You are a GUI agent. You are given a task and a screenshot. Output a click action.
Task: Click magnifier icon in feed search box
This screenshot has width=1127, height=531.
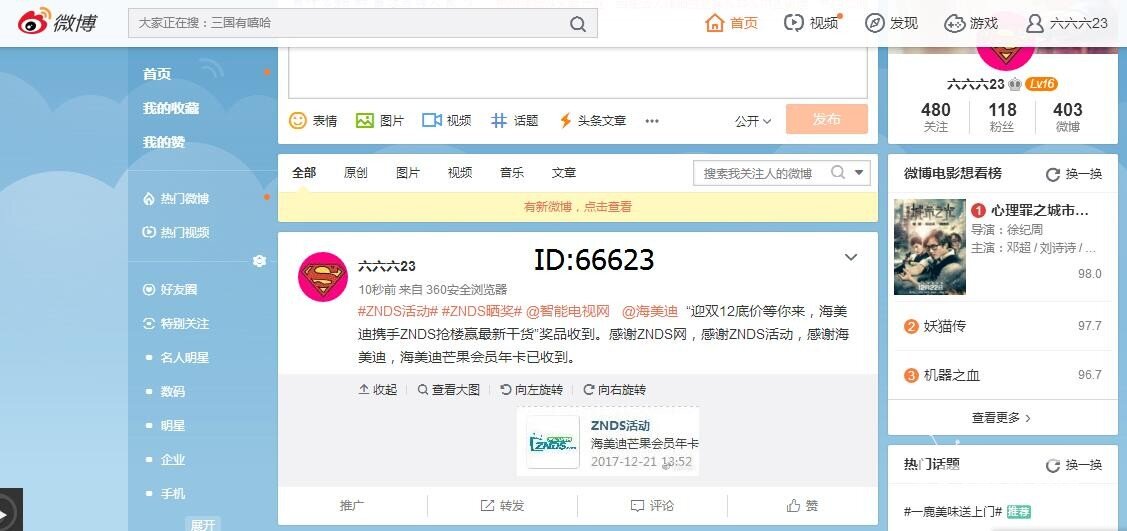[x=837, y=172]
